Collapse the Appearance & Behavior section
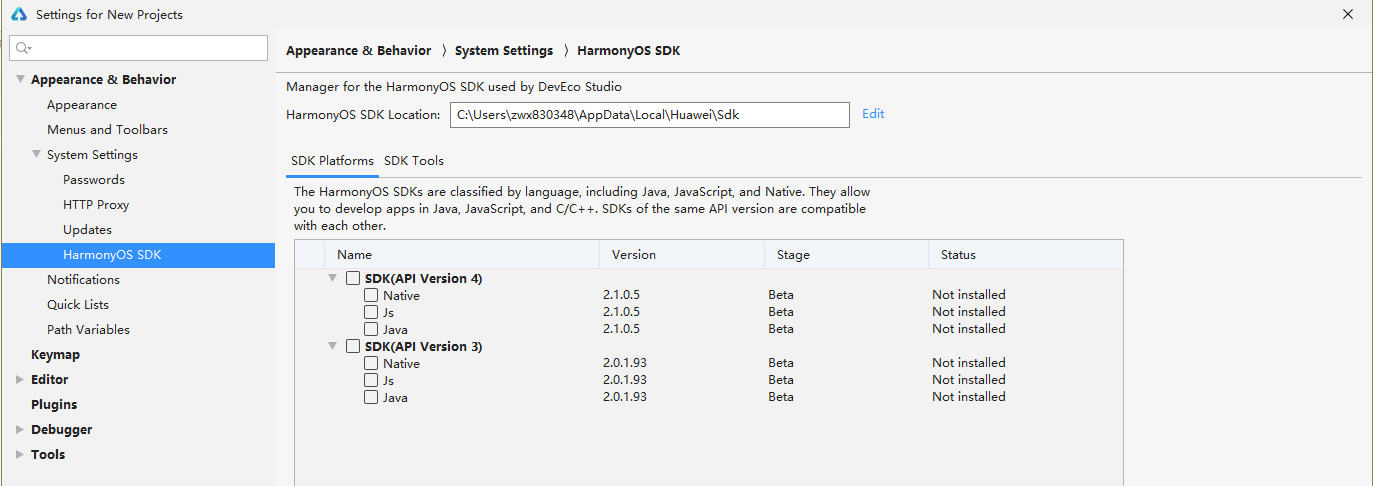Viewport: 1373px width, 486px height. (x=20, y=80)
